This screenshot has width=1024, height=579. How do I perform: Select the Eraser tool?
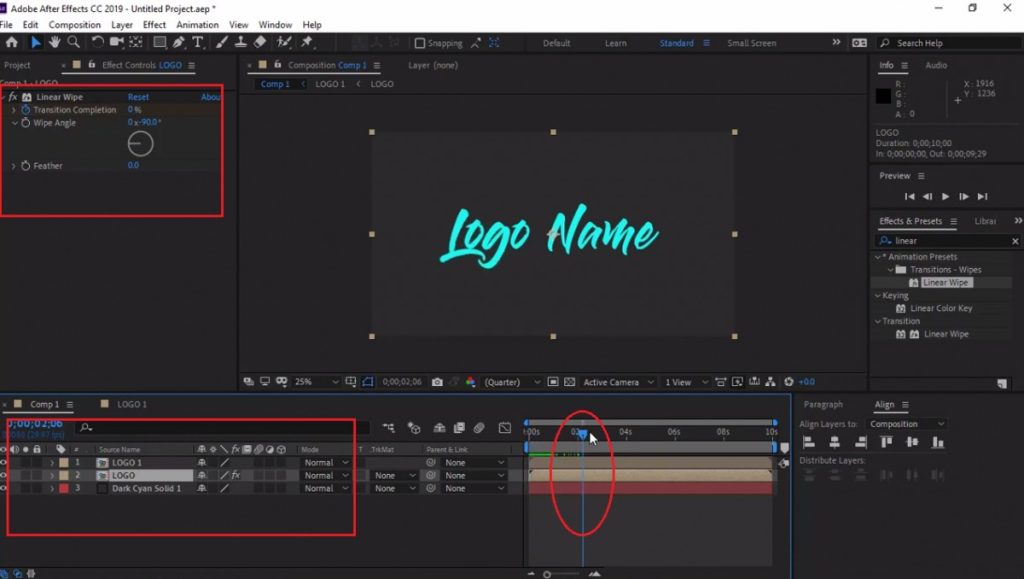click(258, 42)
